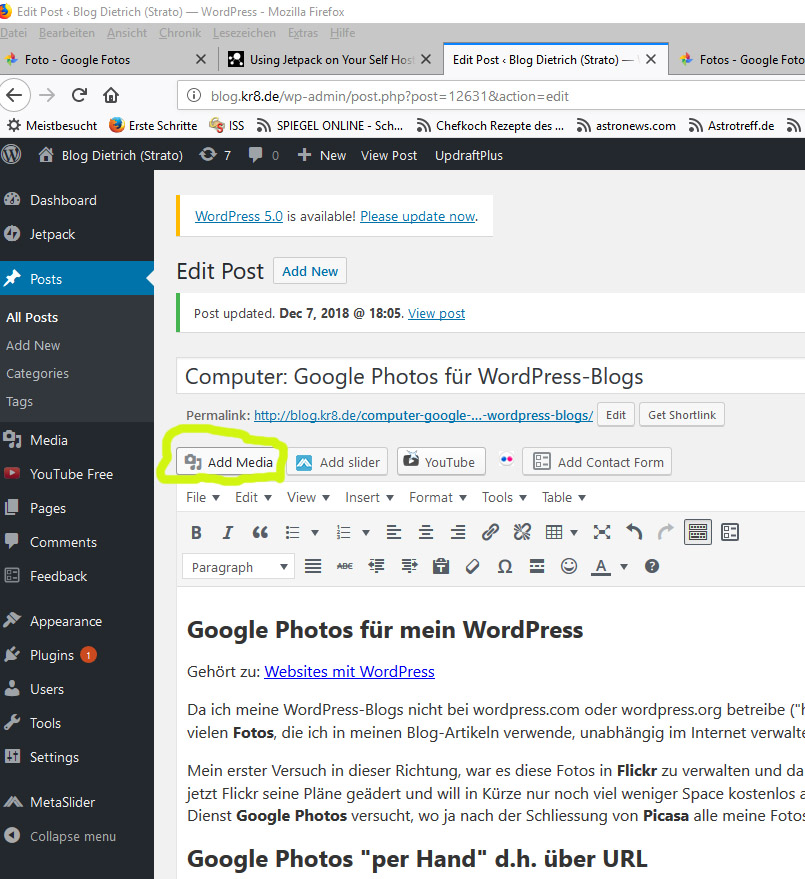Open the Insert menu in the editor
The height and width of the screenshot is (879, 805).
368,497
